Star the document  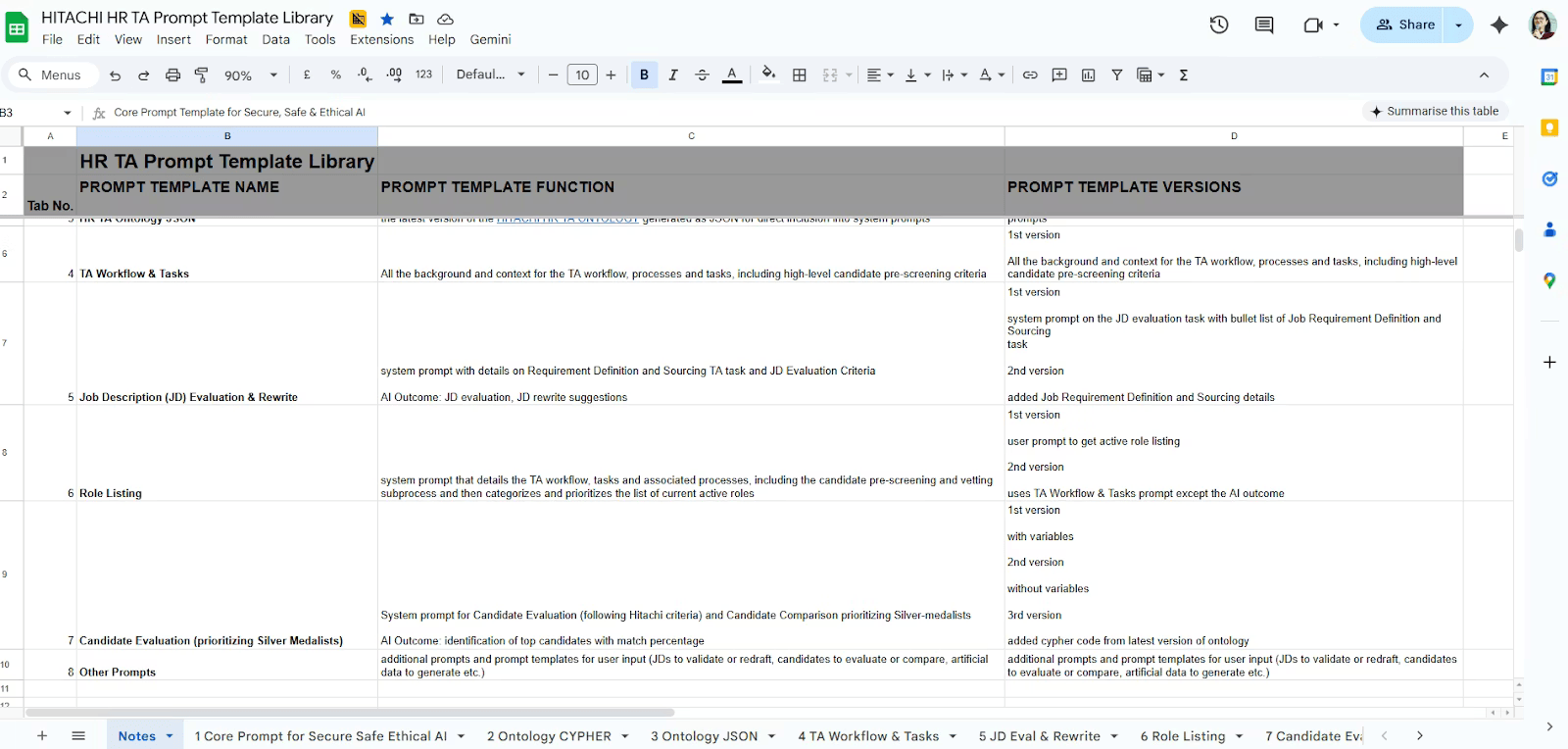(x=387, y=19)
